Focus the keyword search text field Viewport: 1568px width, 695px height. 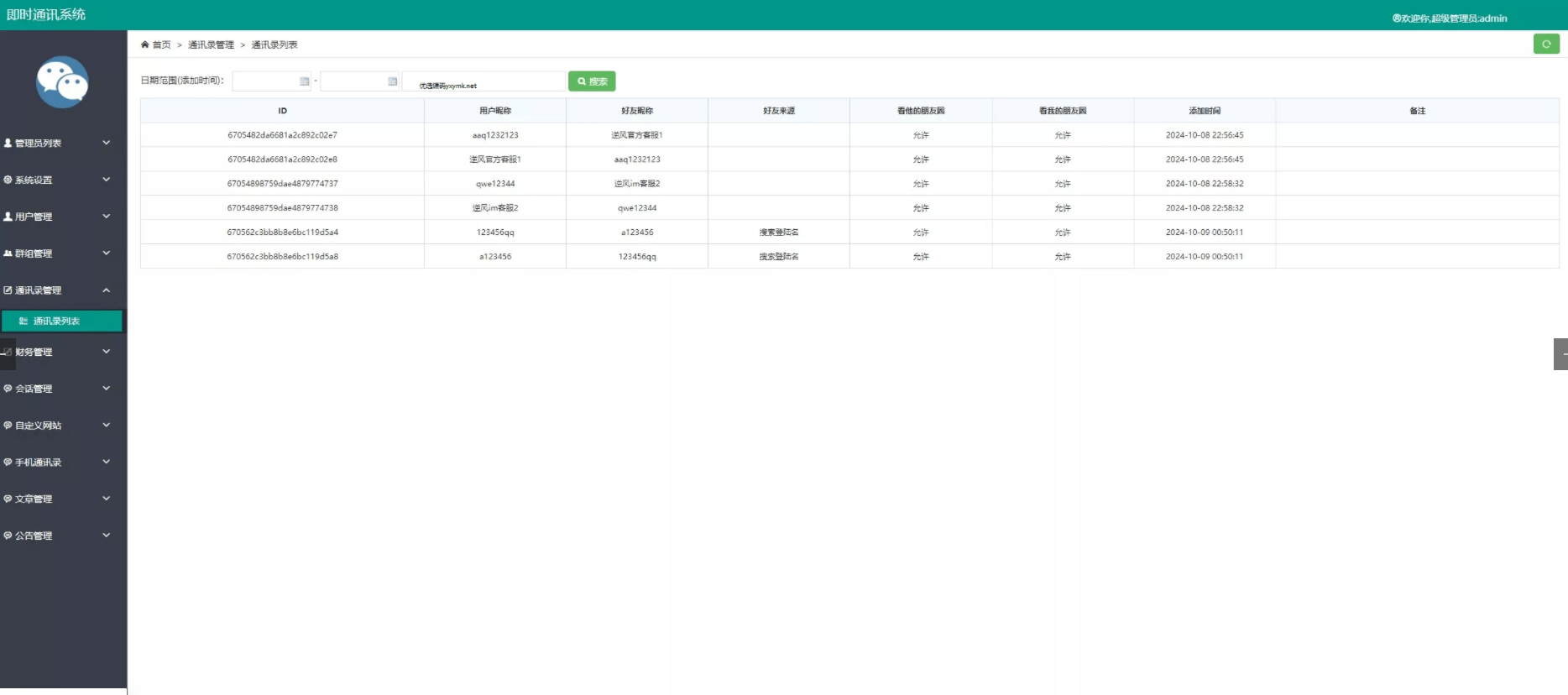coord(484,81)
